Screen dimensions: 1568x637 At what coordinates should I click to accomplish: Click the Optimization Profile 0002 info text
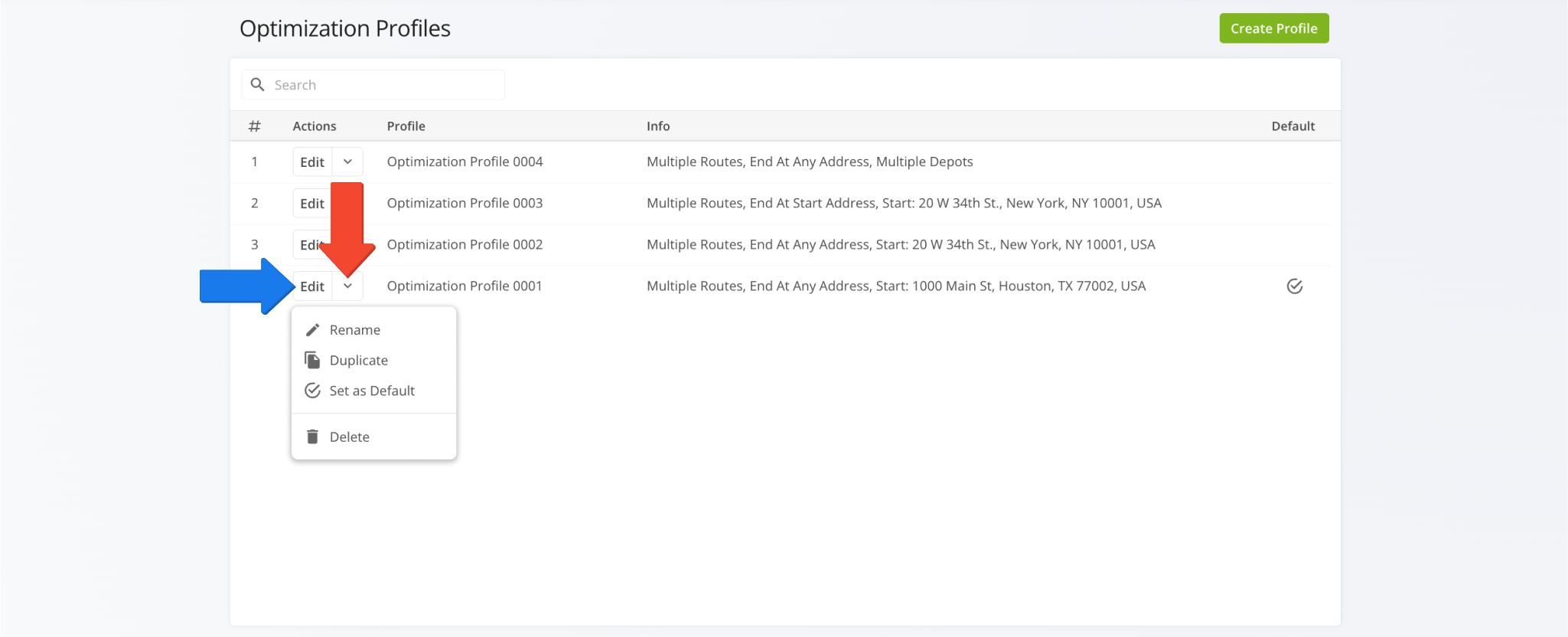(901, 244)
